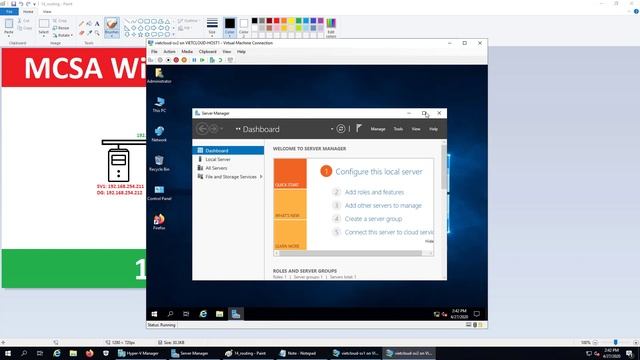Image resolution: width=640 pixels, height=360 pixels.
Task: Open Server Manager Tools menu
Action: point(398,129)
